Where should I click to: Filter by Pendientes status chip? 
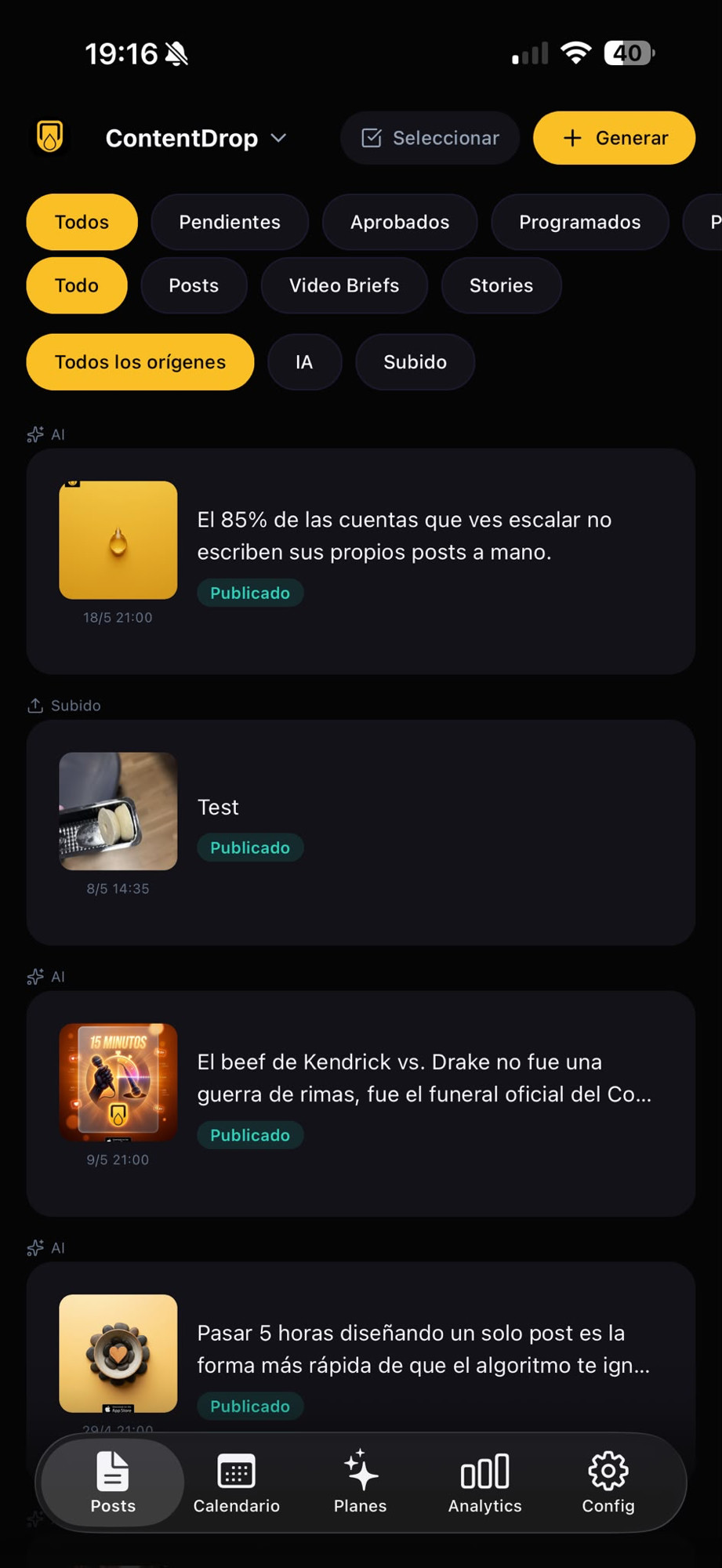[230, 222]
